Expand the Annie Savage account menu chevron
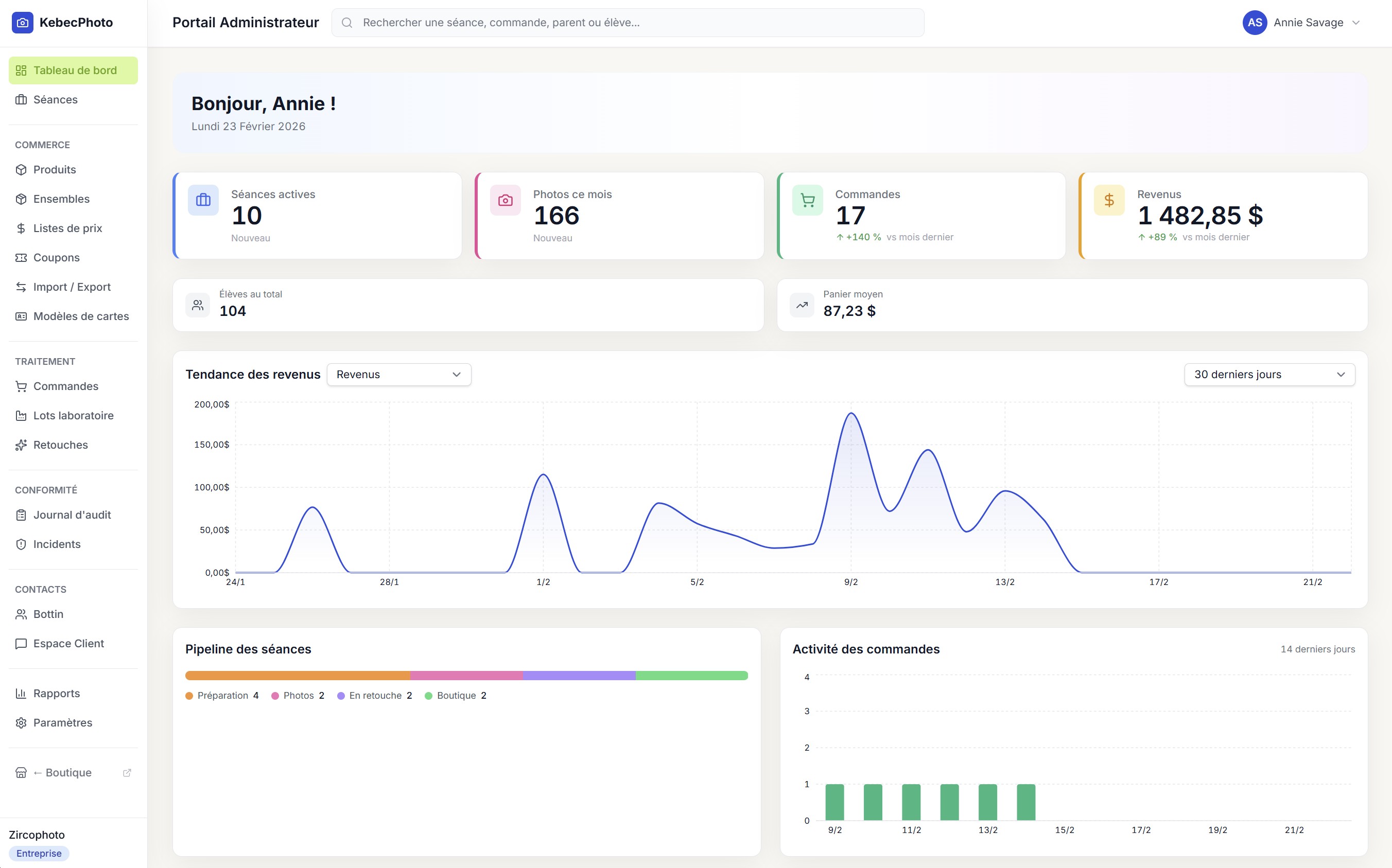Viewport: 1392px width, 868px height. (x=1356, y=23)
